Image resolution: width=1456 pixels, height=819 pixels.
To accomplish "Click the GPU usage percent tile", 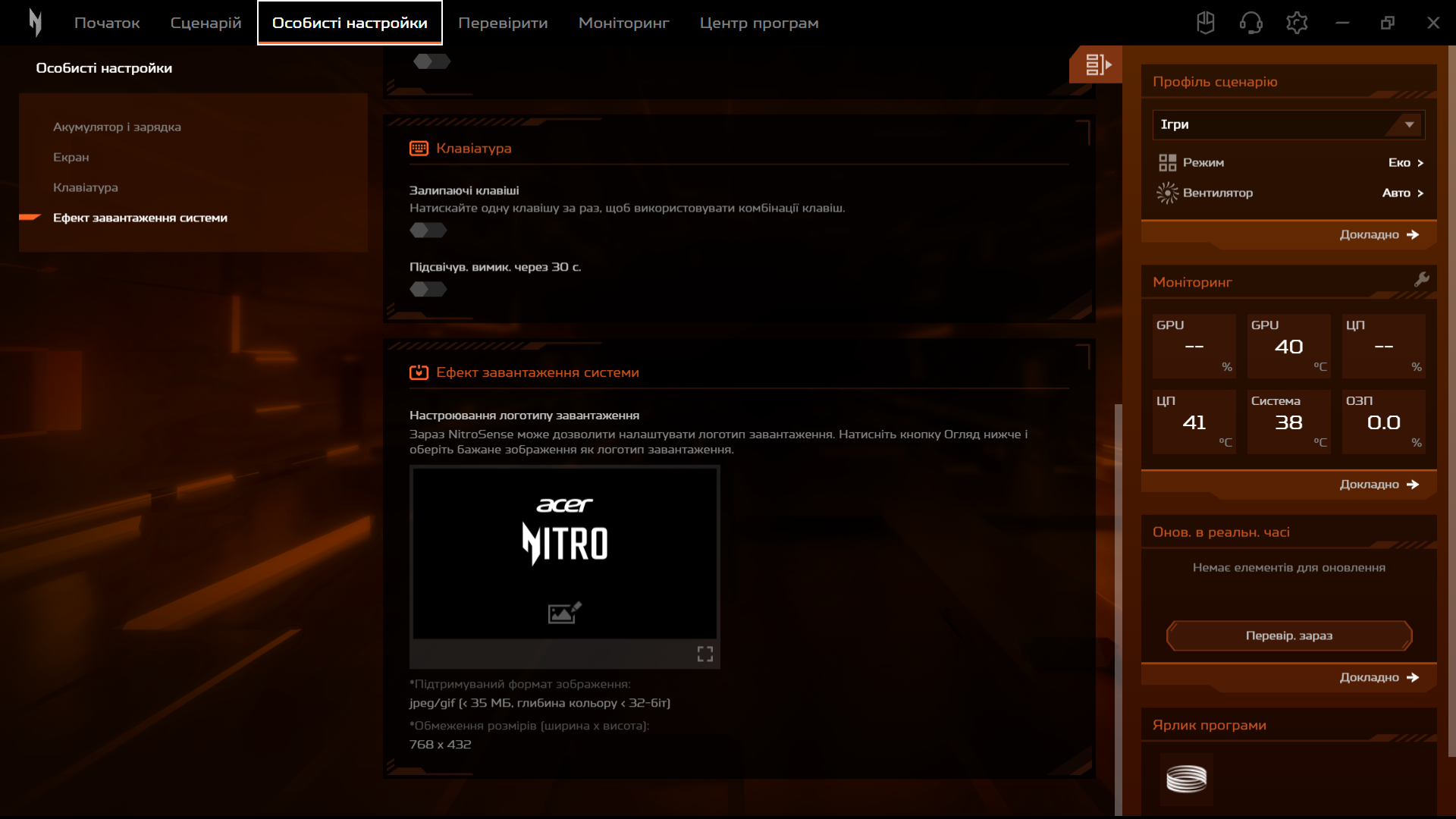I will (x=1194, y=346).
